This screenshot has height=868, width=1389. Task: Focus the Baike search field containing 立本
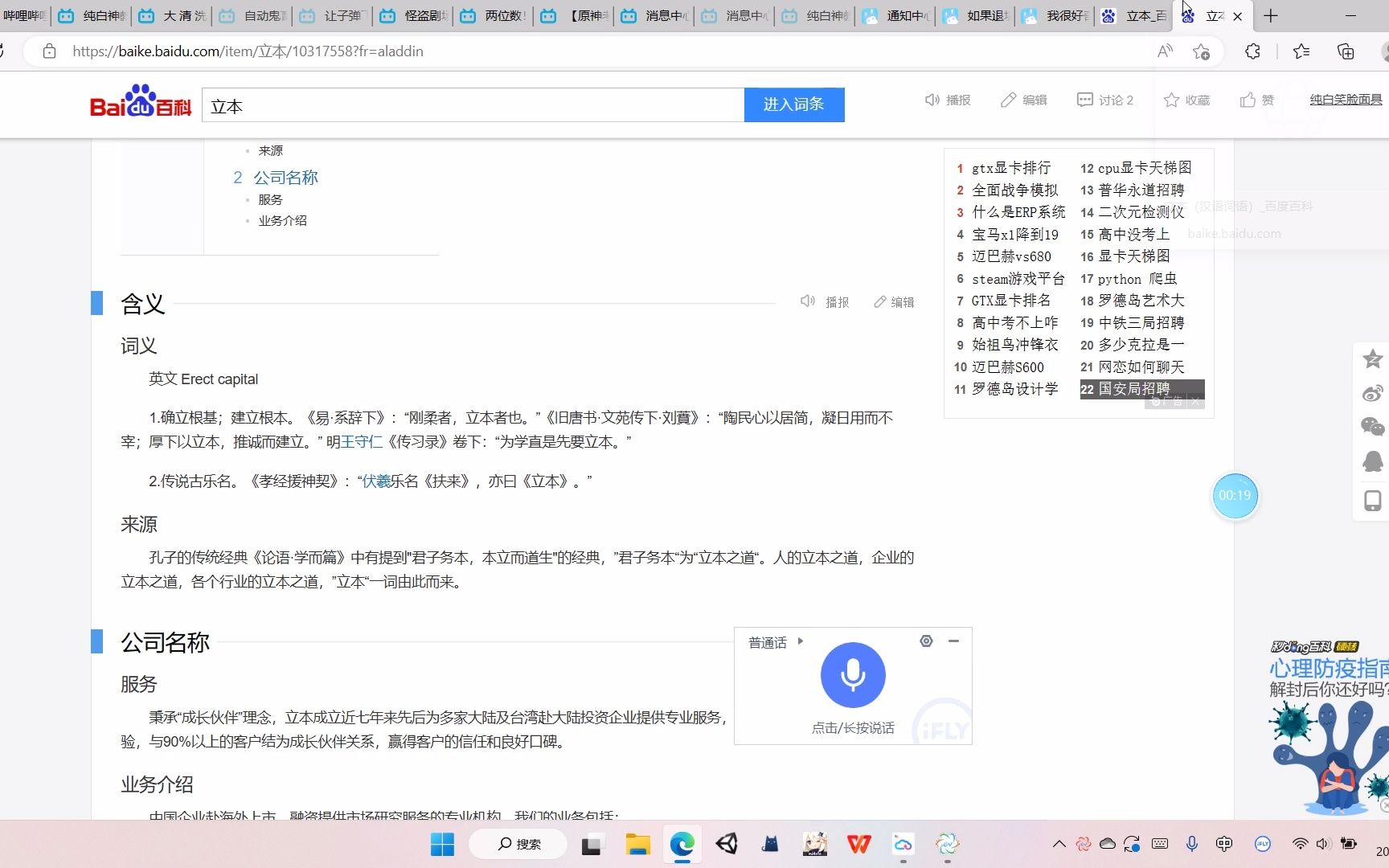tap(473, 105)
